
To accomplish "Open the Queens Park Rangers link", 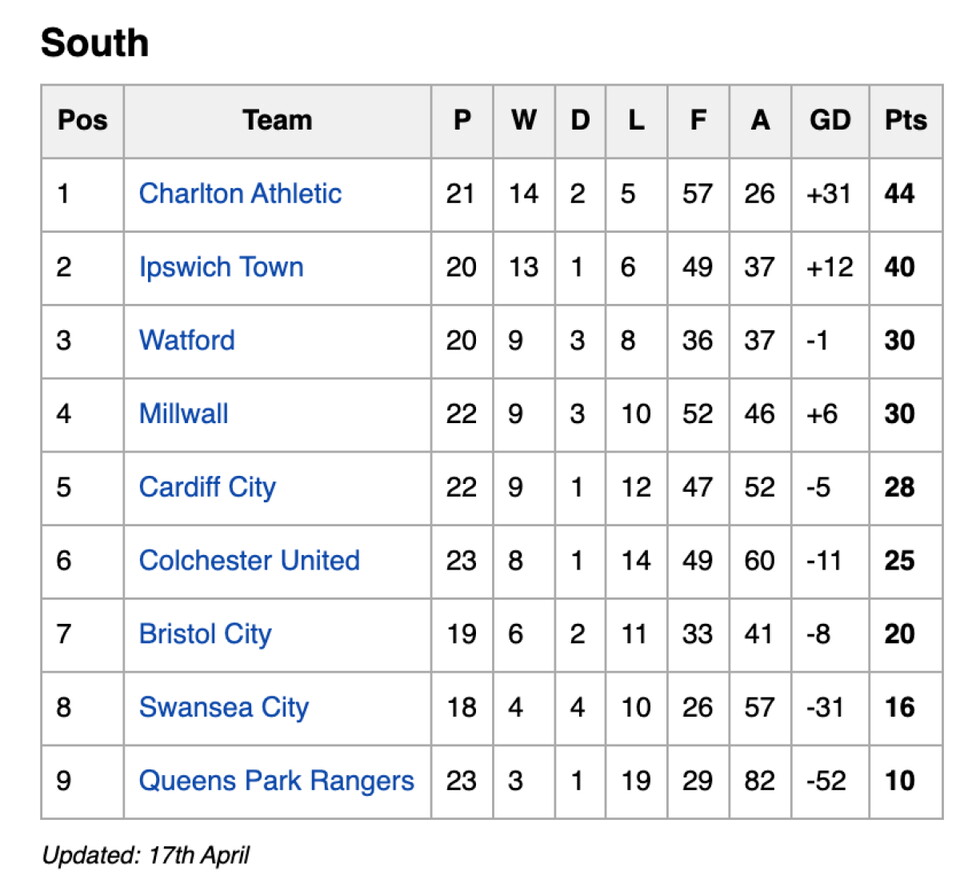I will click(276, 780).
